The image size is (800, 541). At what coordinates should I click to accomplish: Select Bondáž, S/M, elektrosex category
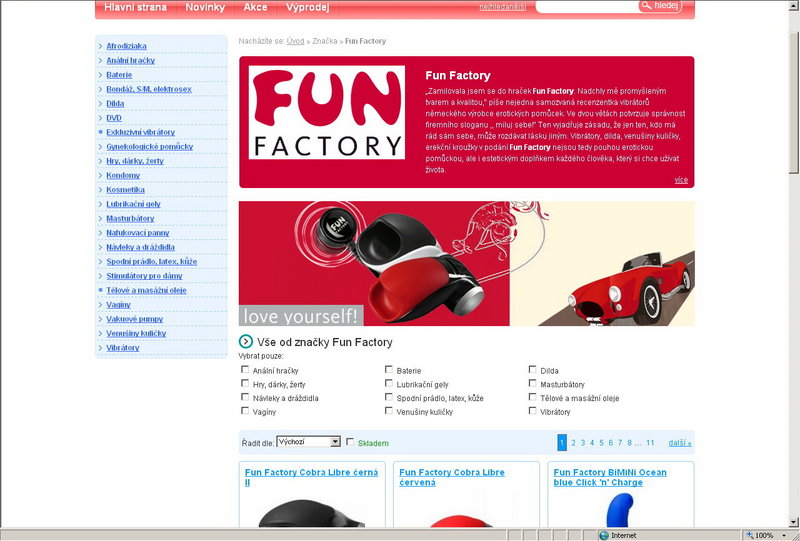click(x=149, y=89)
